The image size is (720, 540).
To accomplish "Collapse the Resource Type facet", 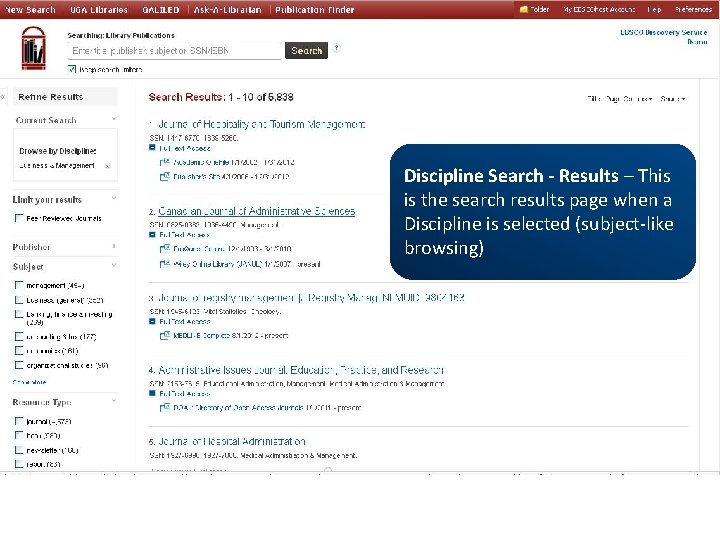I will point(114,401).
